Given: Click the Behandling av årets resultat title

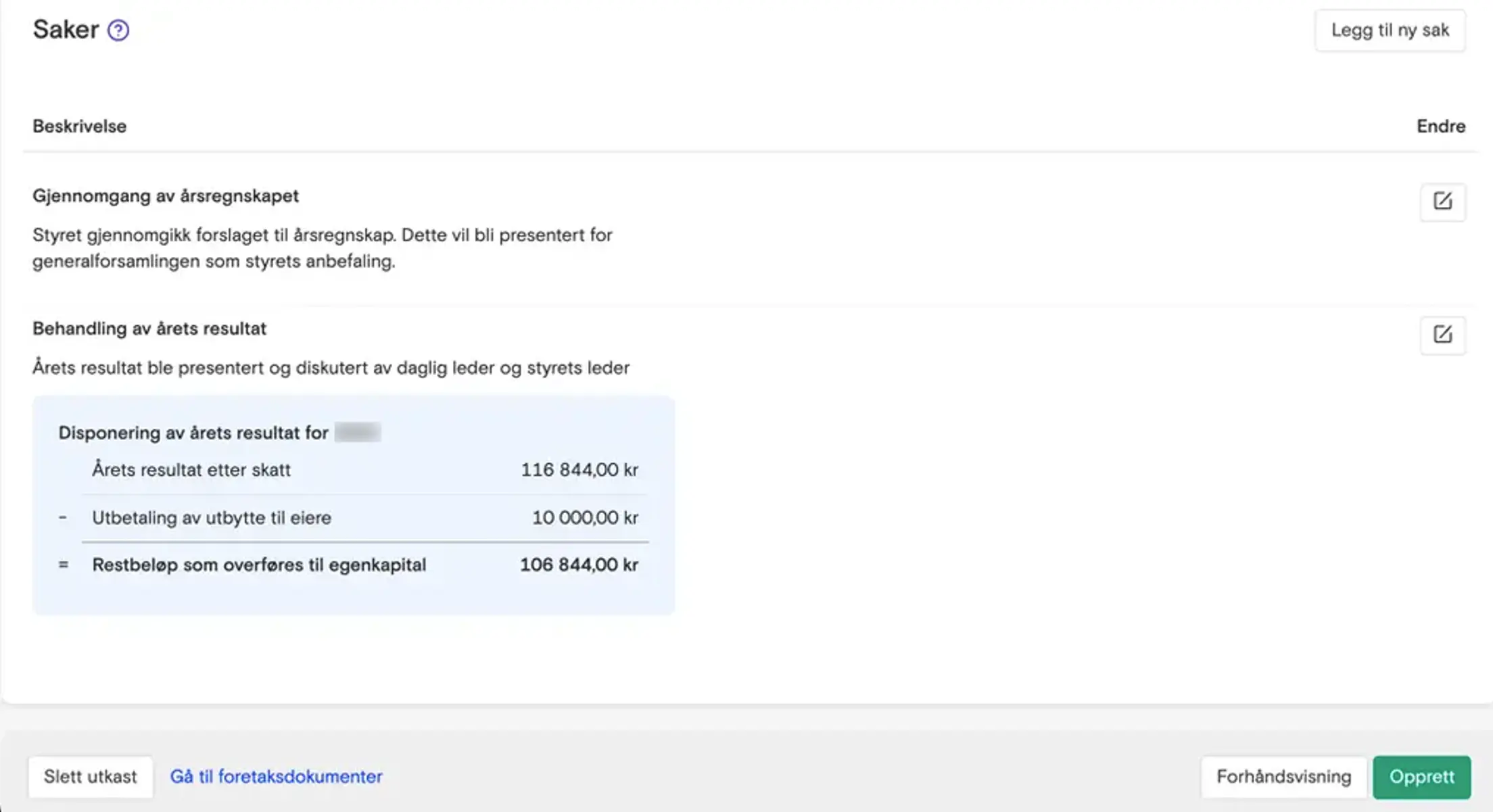Looking at the screenshot, I should (x=149, y=329).
